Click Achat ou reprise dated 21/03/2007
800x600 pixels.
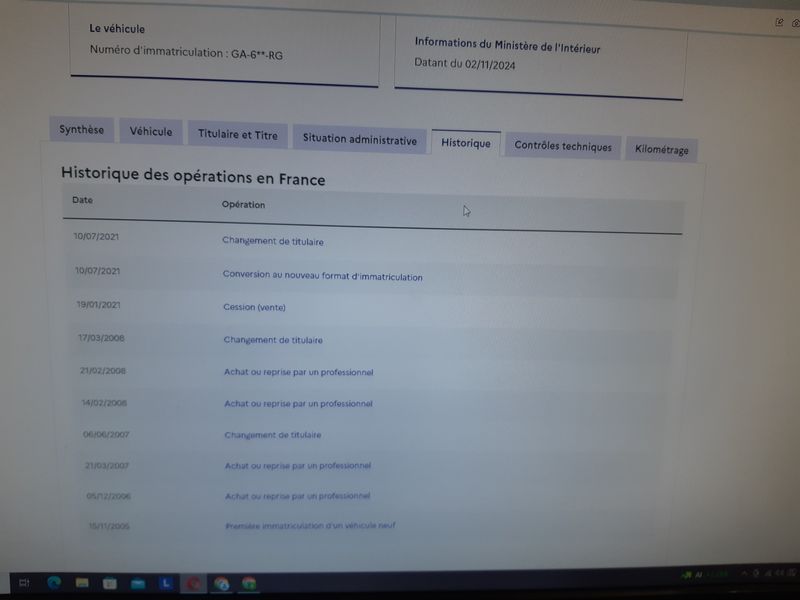click(x=298, y=465)
